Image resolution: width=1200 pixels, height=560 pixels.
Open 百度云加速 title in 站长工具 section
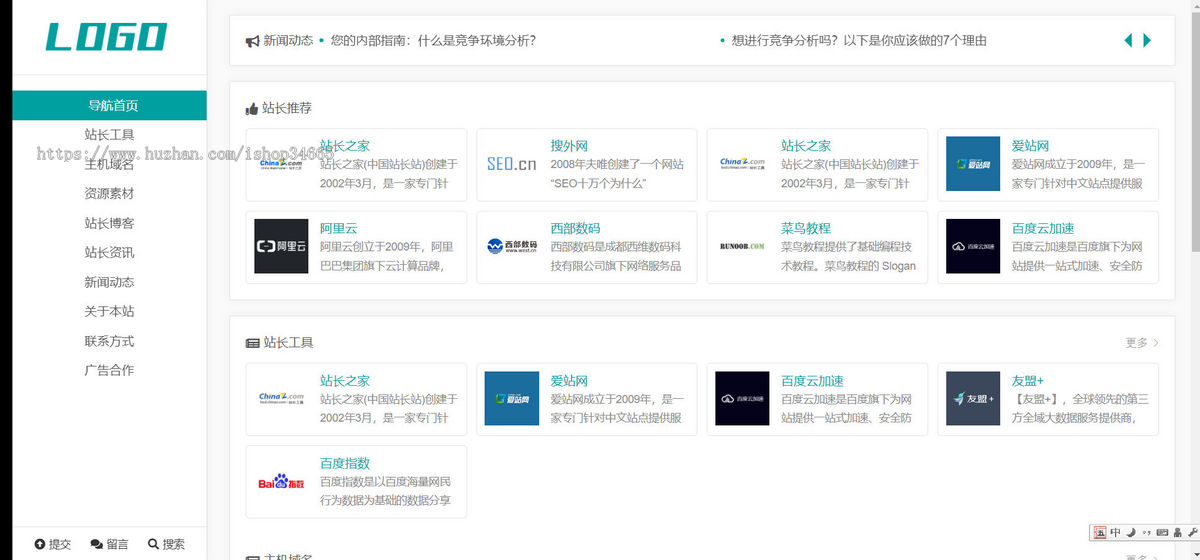[x=812, y=380]
